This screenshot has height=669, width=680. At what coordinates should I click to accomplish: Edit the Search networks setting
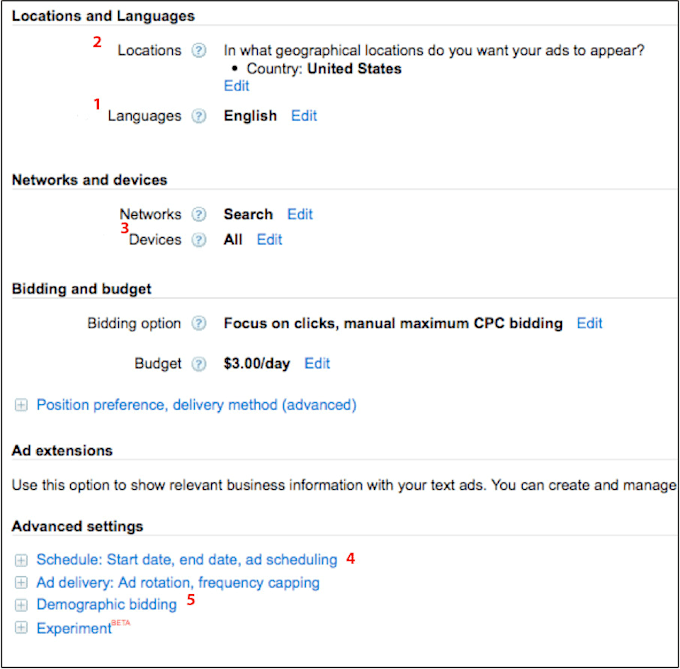coord(300,215)
